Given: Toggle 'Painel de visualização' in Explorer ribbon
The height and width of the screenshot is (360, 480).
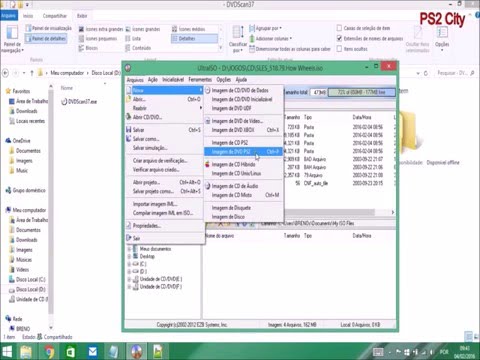Looking at the screenshot, I should pyautogui.click(x=49, y=28).
